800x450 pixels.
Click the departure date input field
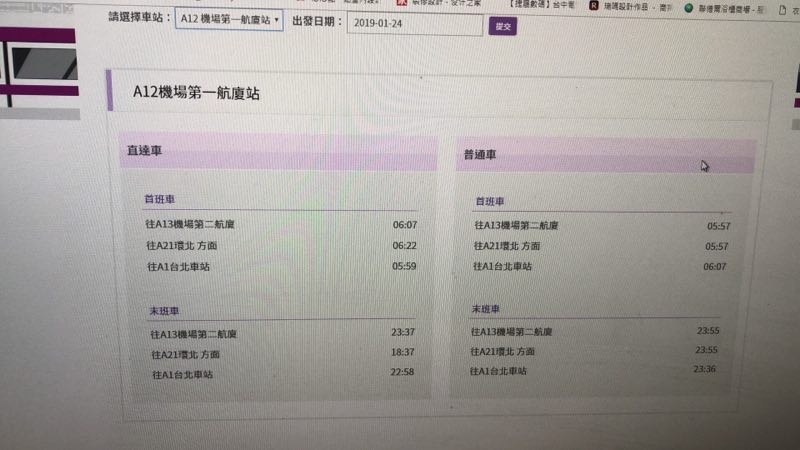(414, 23)
